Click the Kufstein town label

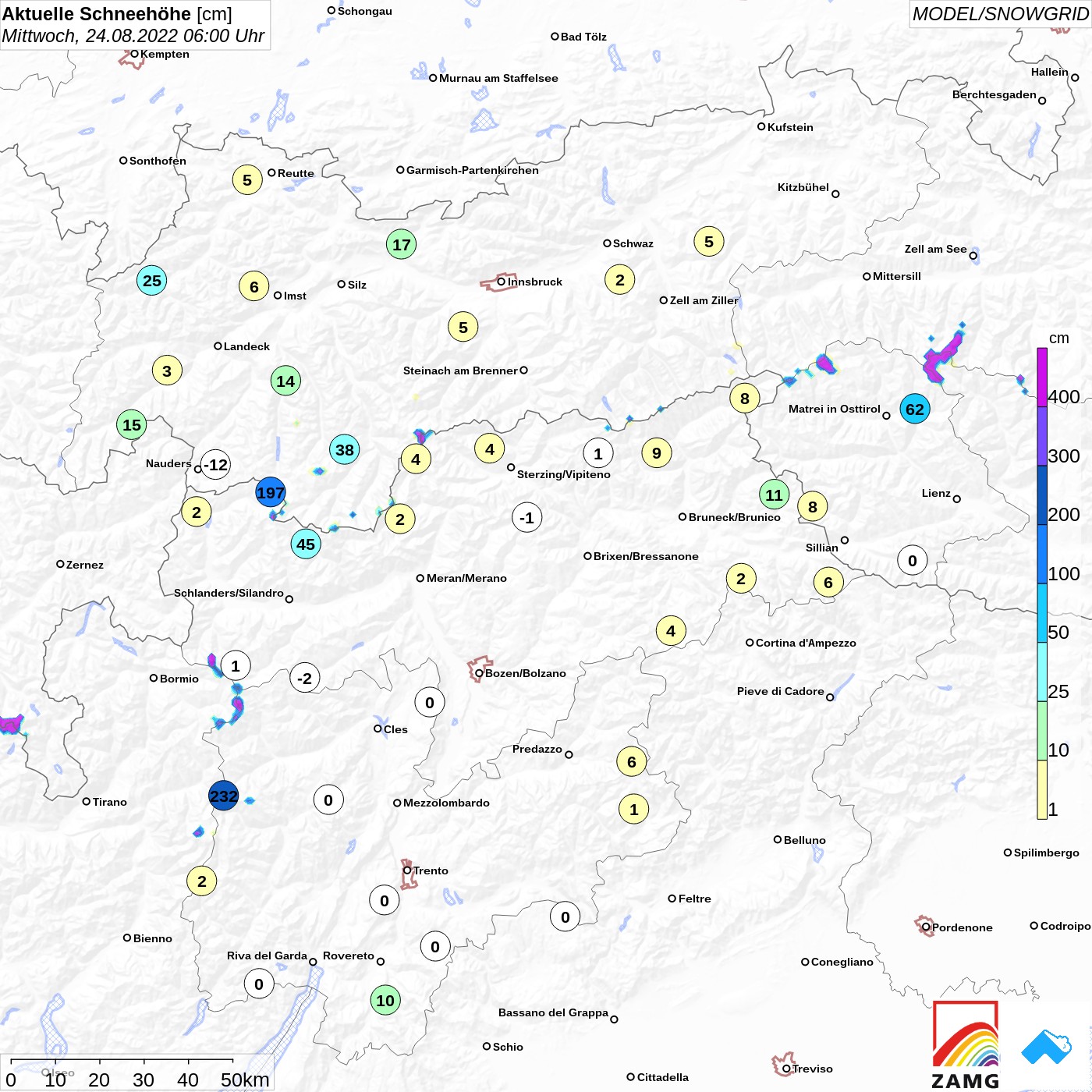pos(790,127)
